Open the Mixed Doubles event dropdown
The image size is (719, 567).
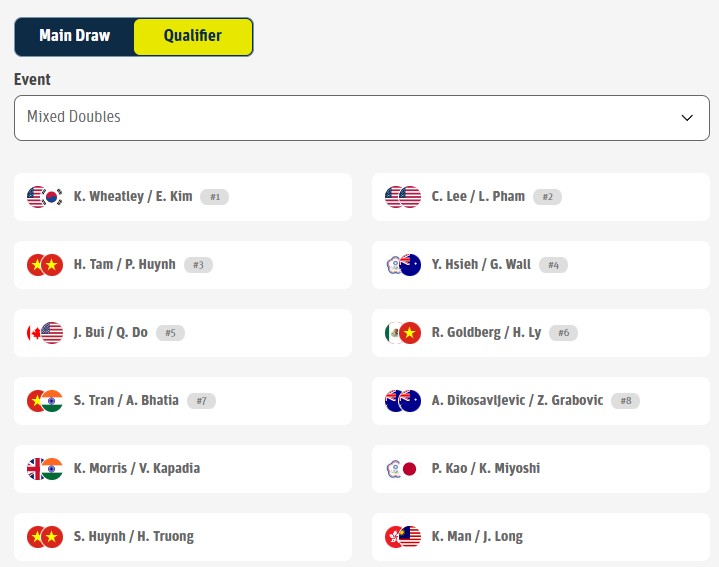click(359, 117)
